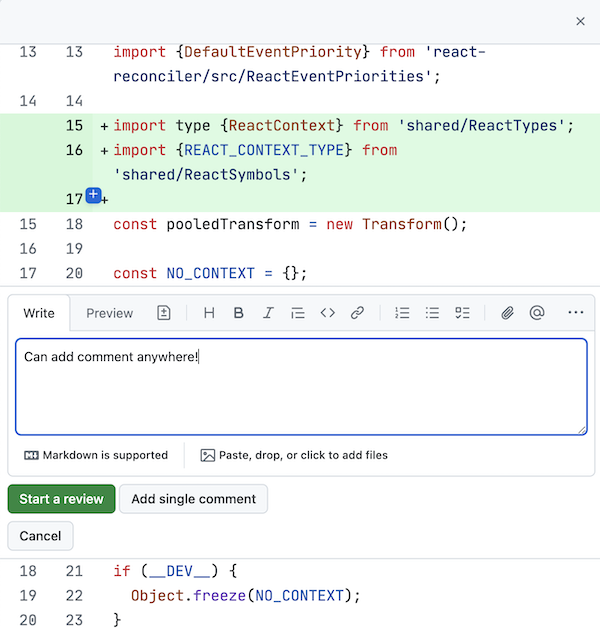
Task: Click the green Start a review button
Action: 61,499
